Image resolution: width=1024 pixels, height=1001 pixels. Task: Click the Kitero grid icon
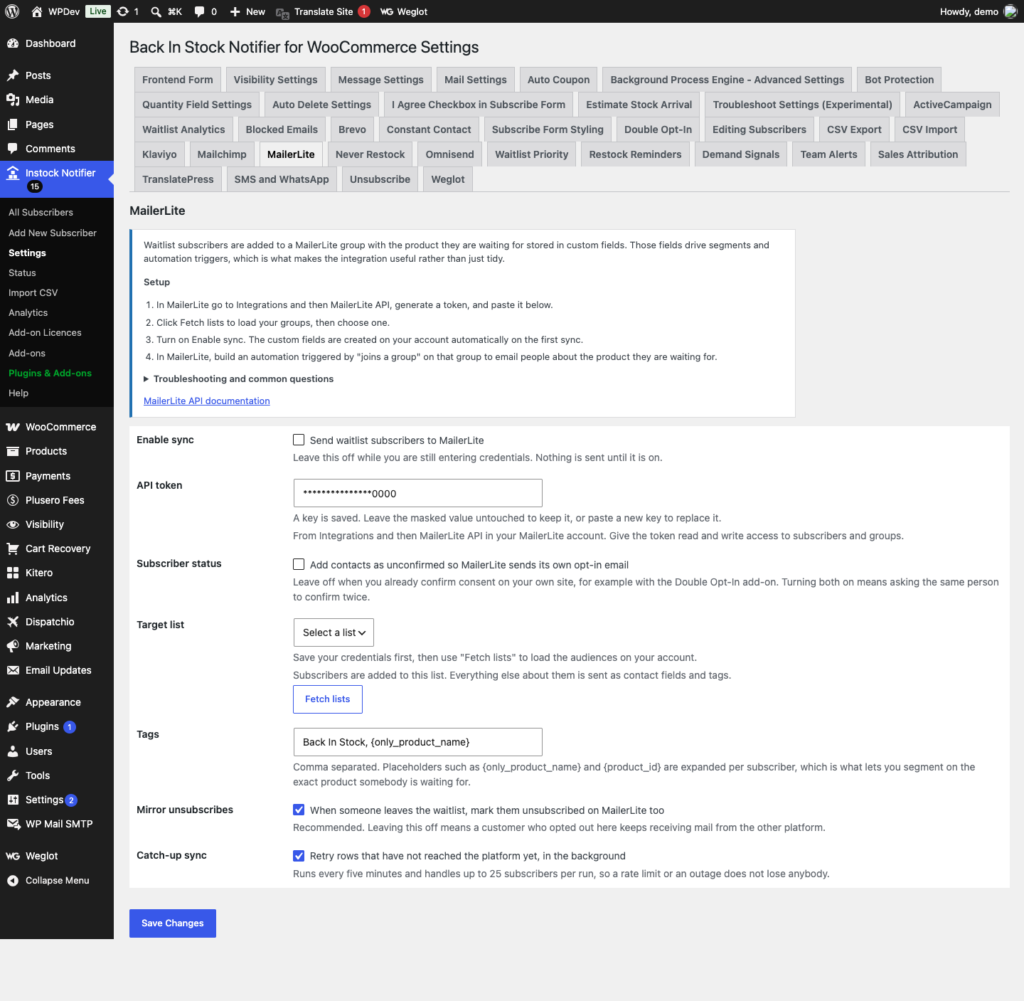(12, 573)
